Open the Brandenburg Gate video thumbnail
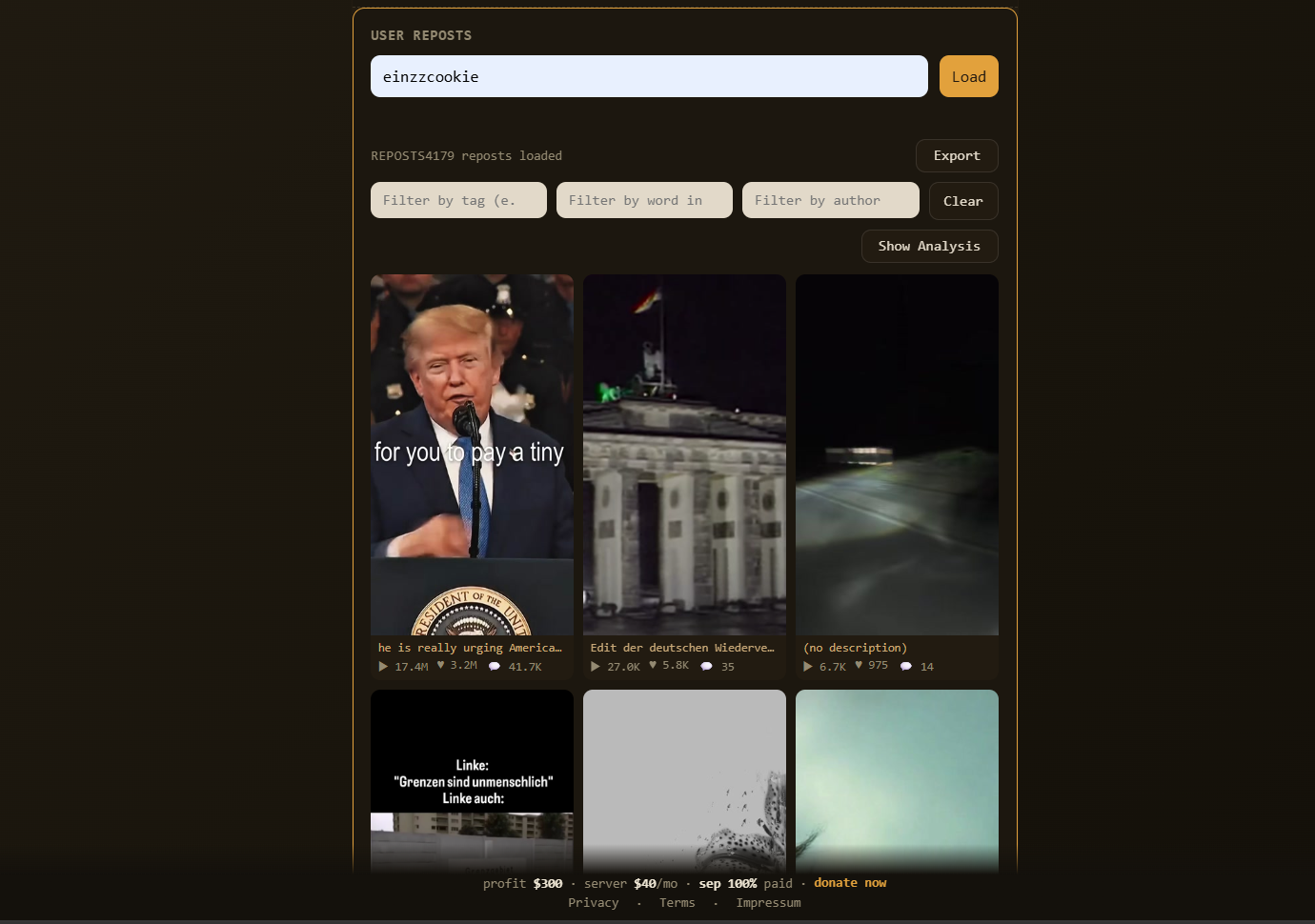Image resolution: width=1315 pixels, height=924 pixels. (684, 454)
